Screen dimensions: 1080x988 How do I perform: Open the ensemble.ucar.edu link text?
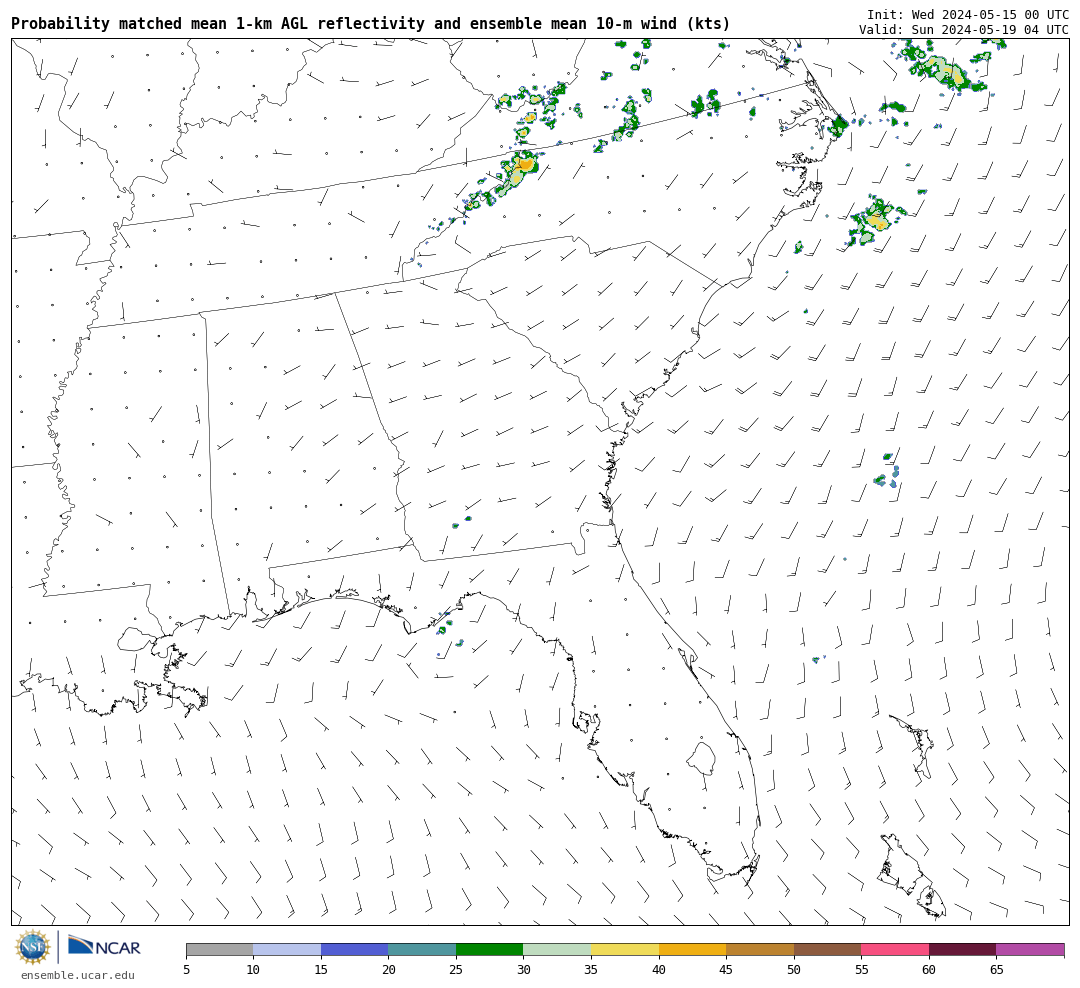pos(78,975)
